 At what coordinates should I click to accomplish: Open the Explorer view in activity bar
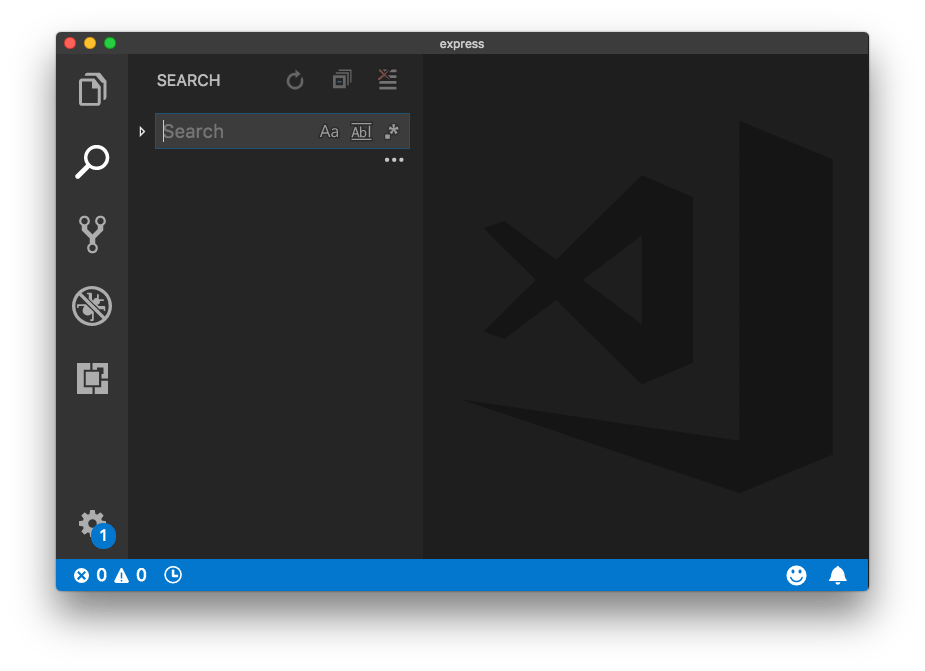point(92,89)
